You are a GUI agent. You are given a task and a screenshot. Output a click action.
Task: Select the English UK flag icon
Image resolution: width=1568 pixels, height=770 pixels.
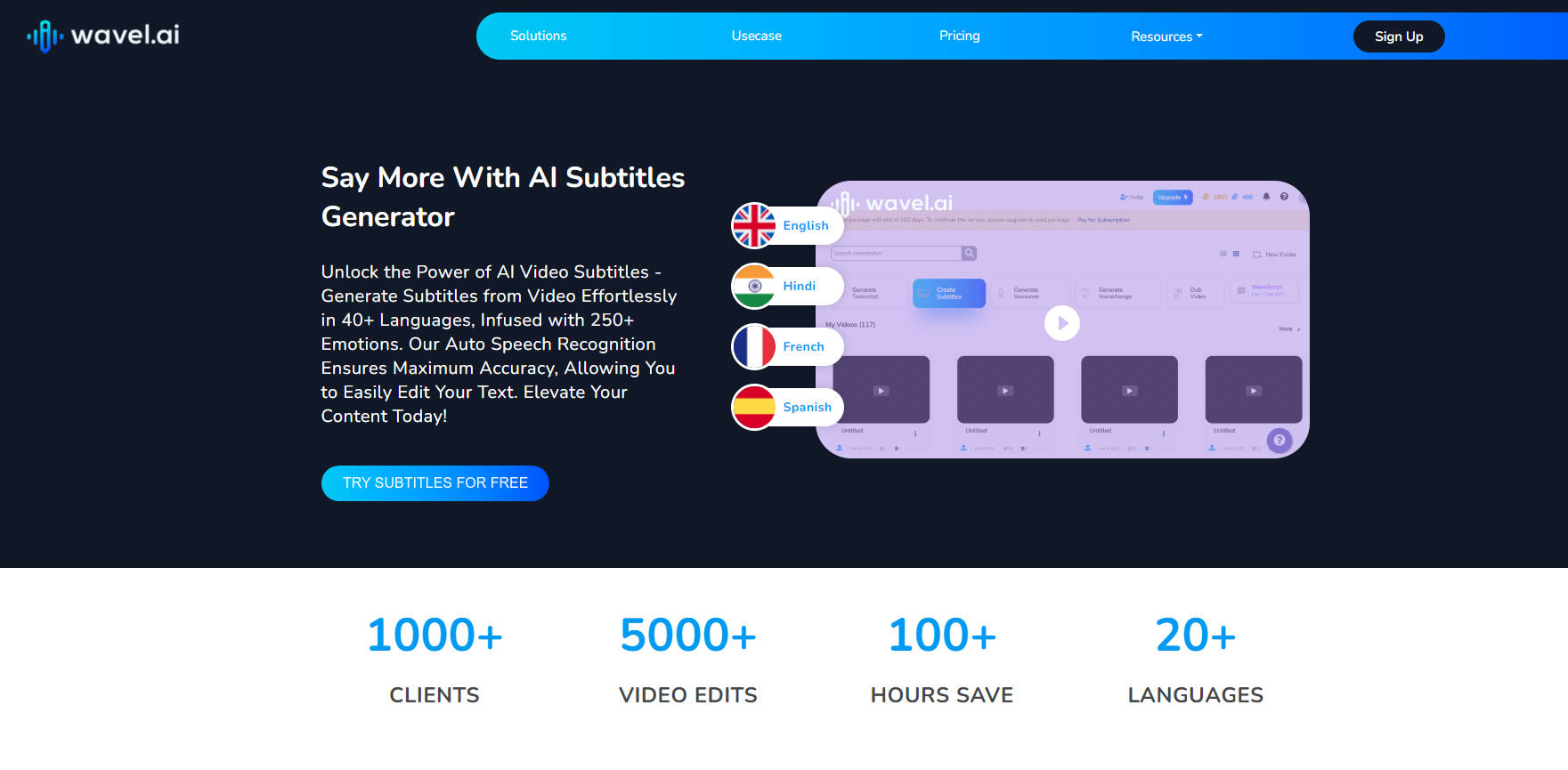754,225
